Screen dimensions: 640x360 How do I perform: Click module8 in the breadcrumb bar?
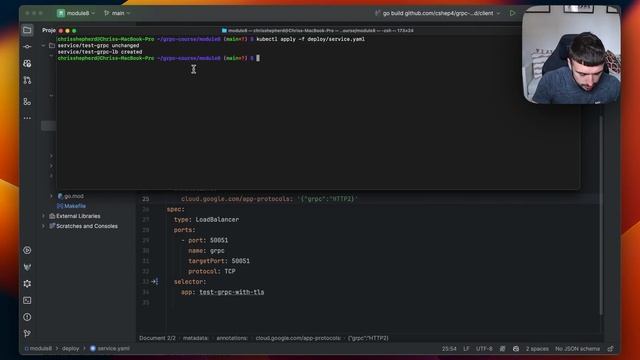point(40,349)
